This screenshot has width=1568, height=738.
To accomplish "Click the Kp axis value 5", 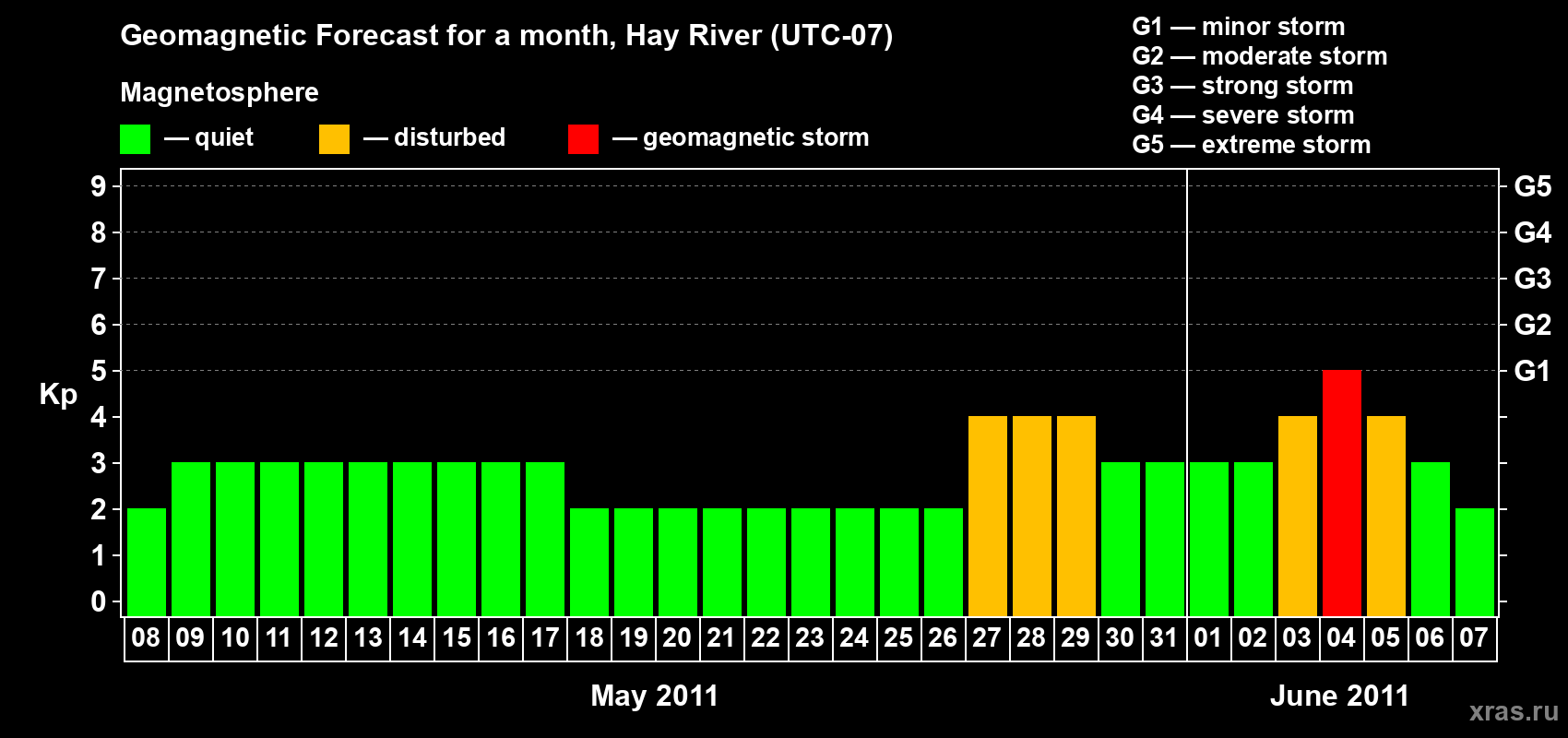I will coord(99,371).
